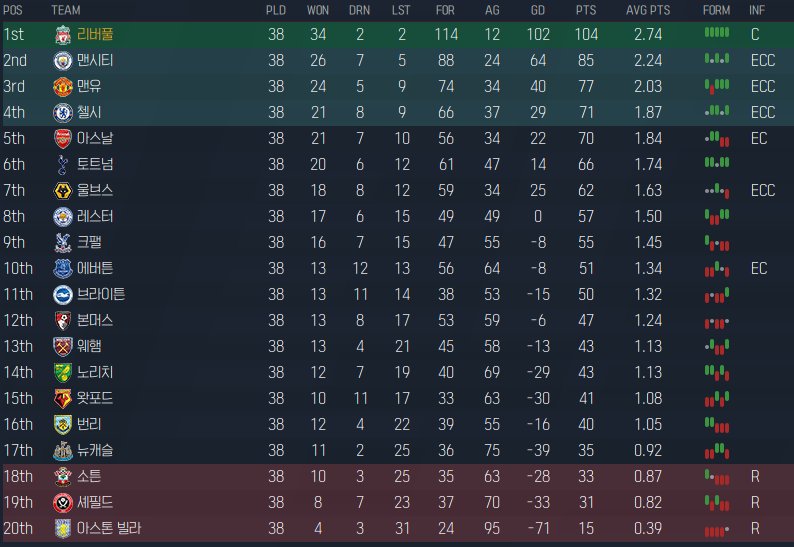Screen dimensions: 794x547
Task: Click the Manchester City crest icon
Action: [x=63, y=61]
